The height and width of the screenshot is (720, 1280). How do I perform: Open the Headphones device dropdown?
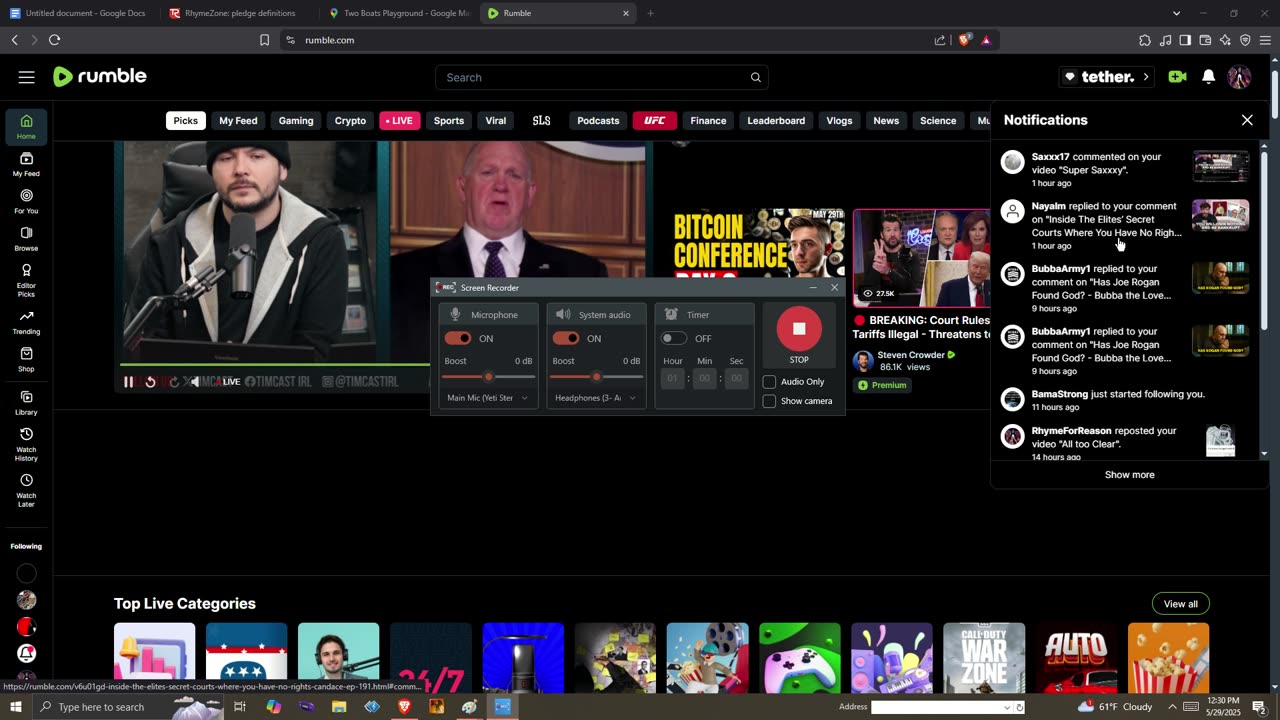point(596,398)
